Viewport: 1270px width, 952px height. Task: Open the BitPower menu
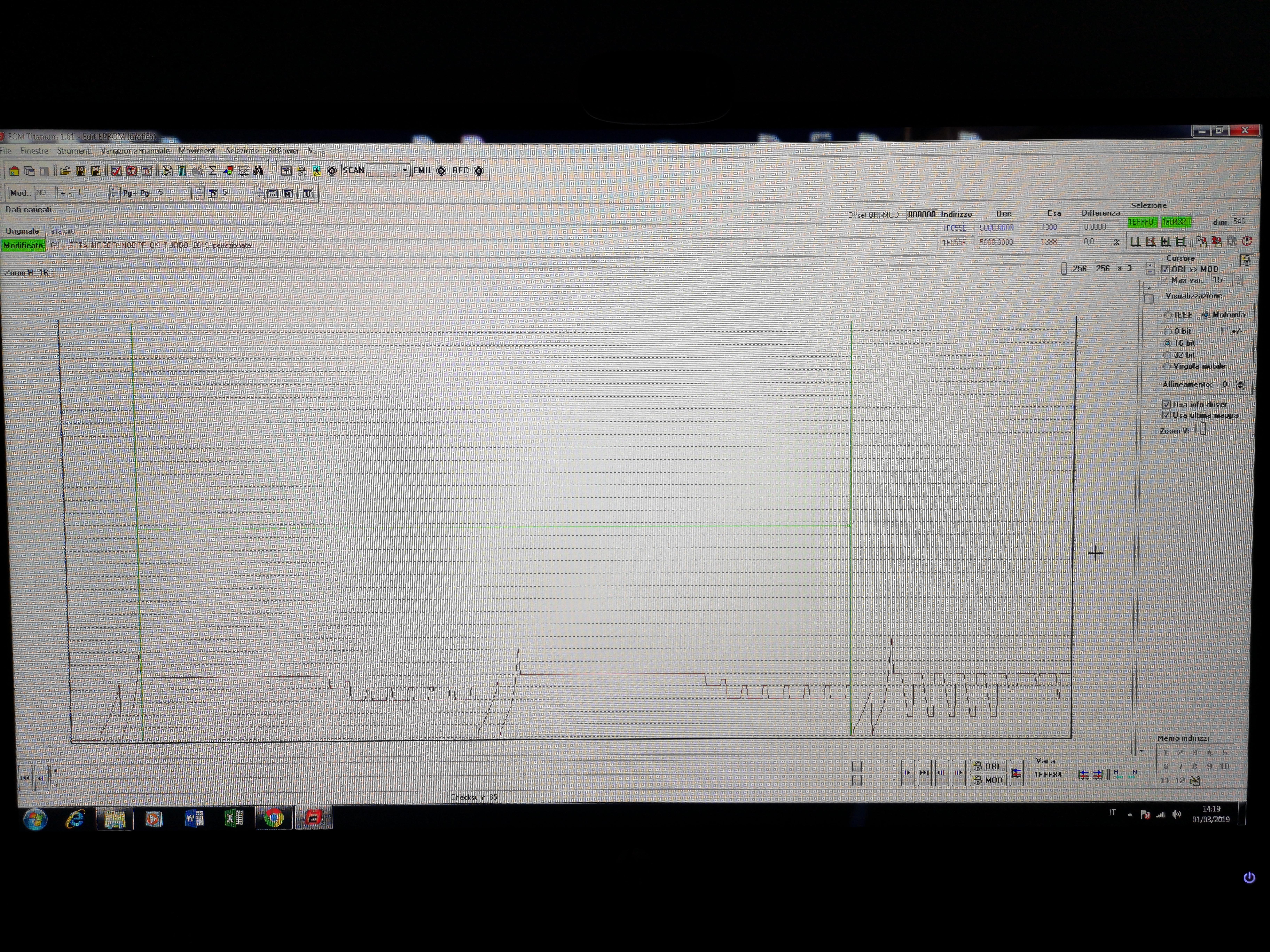pyautogui.click(x=284, y=151)
